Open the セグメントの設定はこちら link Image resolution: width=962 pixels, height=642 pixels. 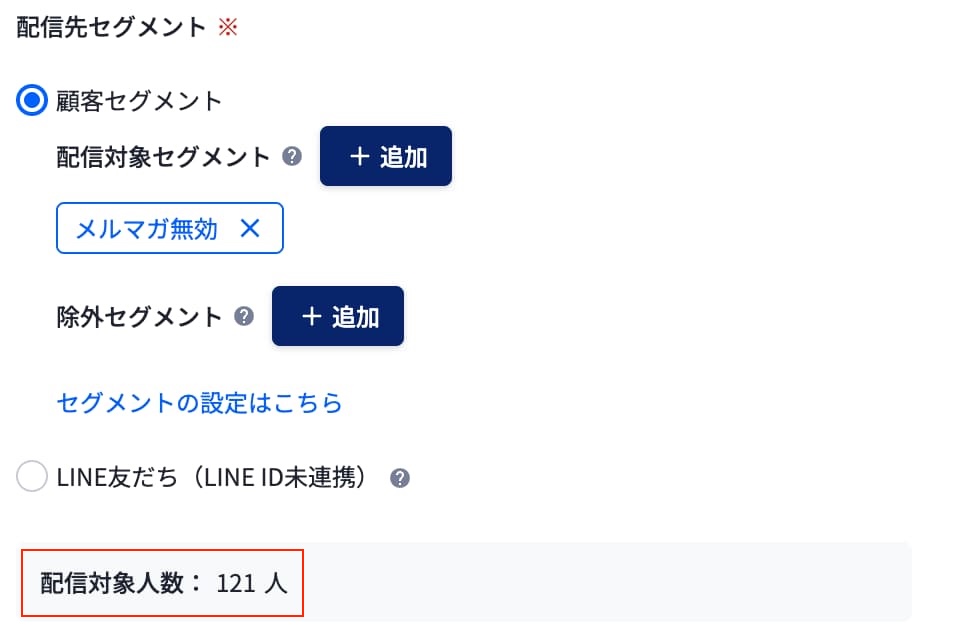pyautogui.click(x=200, y=403)
